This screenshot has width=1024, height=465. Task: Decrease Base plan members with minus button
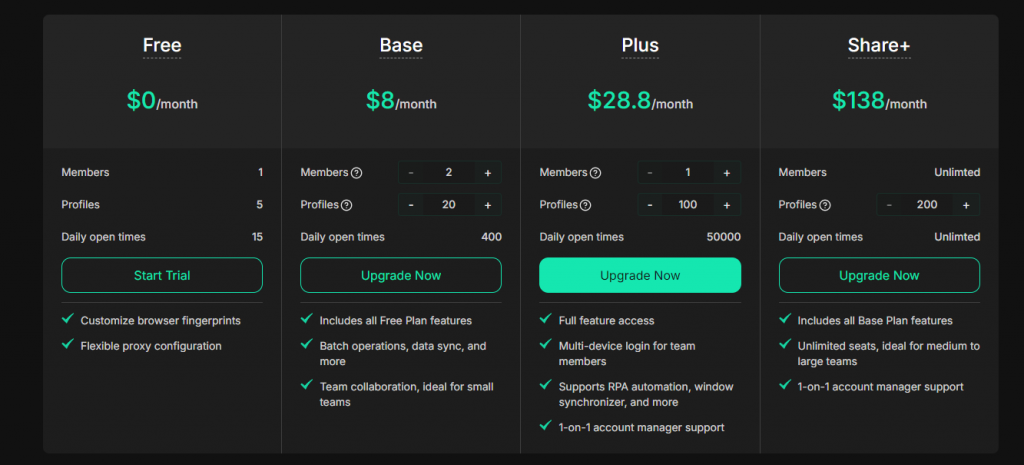pos(411,173)
